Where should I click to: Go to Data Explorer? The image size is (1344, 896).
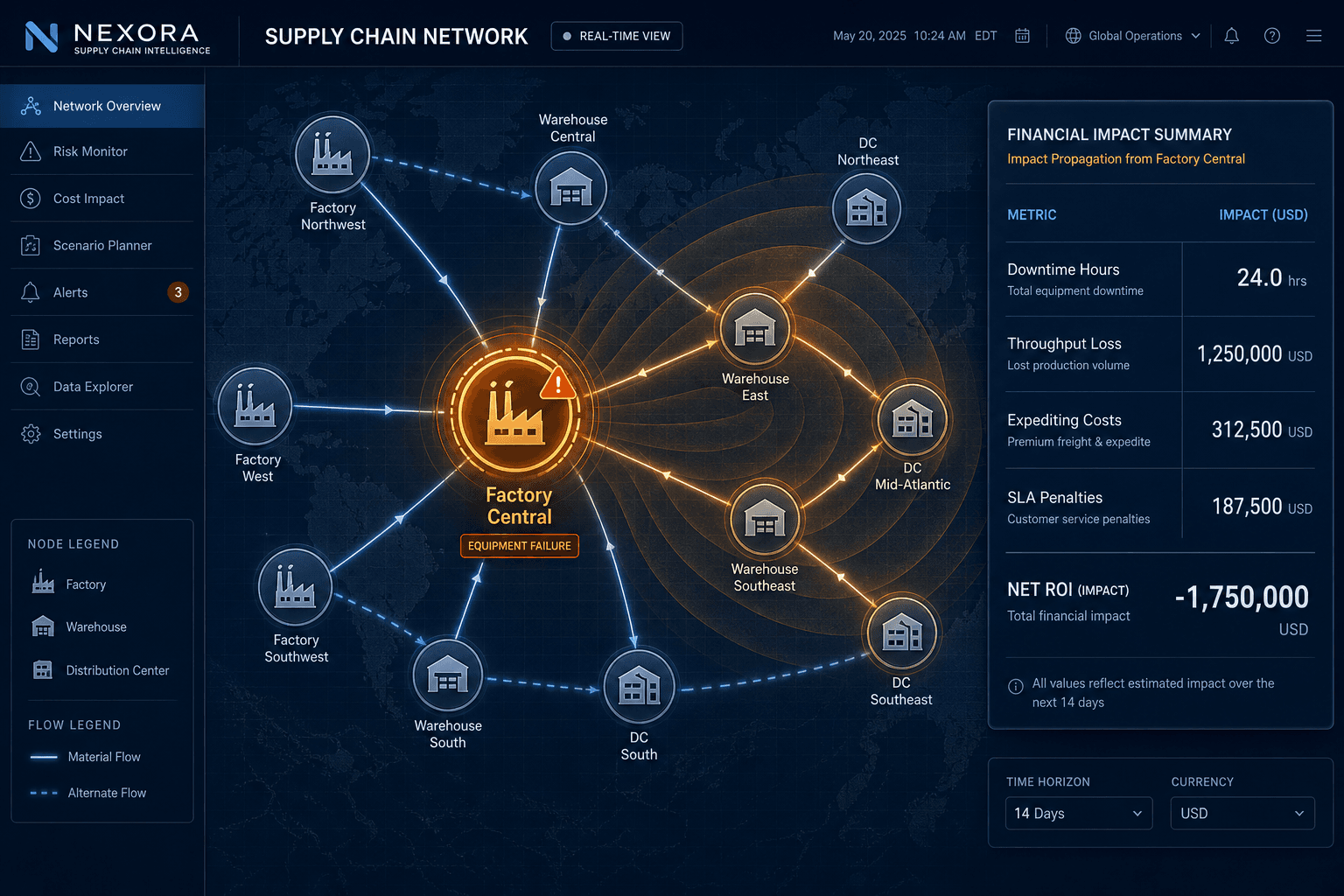[x=102, y=387]
